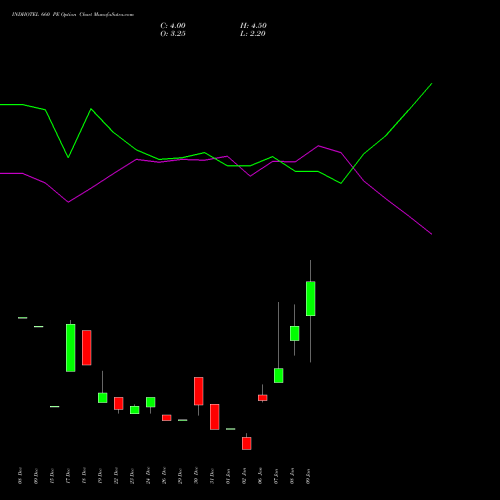Click the INDHOTEL 660 PE chart title

tap(73, 15)
